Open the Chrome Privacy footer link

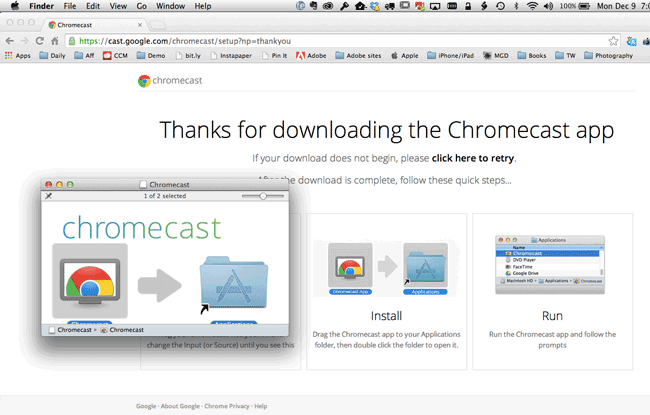(227, 406)
